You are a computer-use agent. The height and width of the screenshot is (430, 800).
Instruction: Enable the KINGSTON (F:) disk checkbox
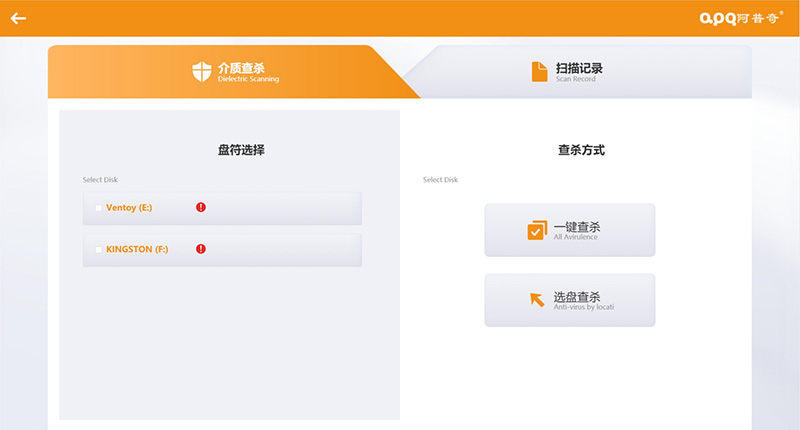[x=98, y=249]
